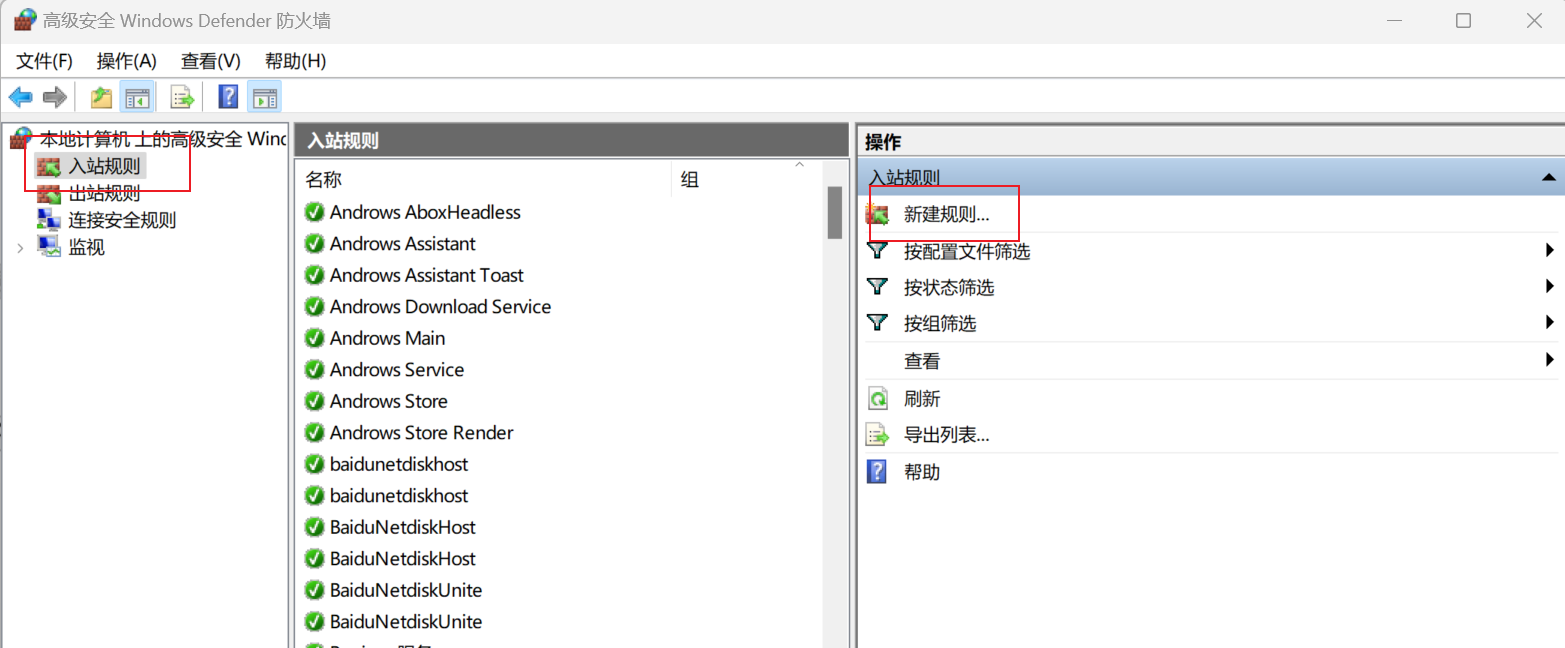
Task: Click the root firewall icon beside 本地计算机
Action: coord(22,139)
